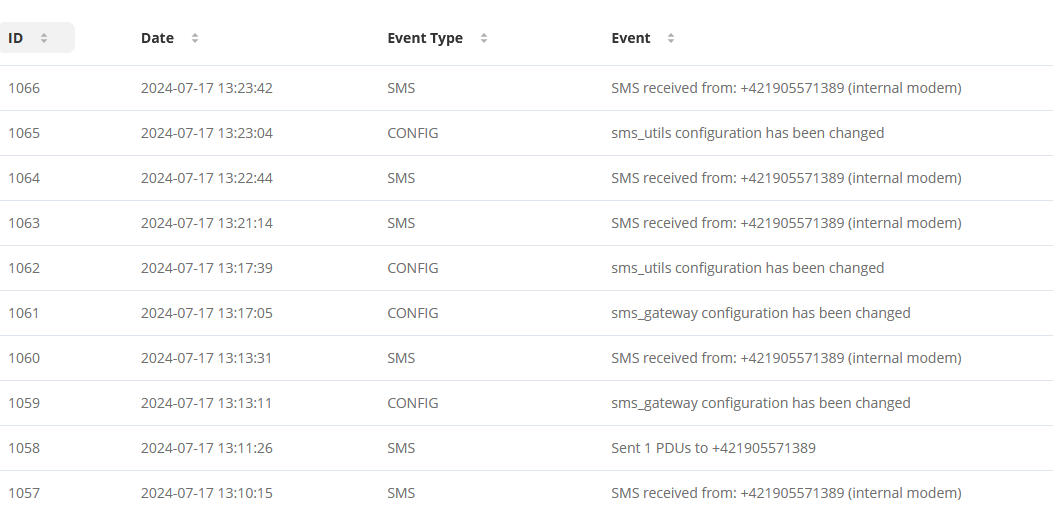Click the Sent 1 PDUs to +421905571389 event
1053x509 pixels.
[713, 448]
